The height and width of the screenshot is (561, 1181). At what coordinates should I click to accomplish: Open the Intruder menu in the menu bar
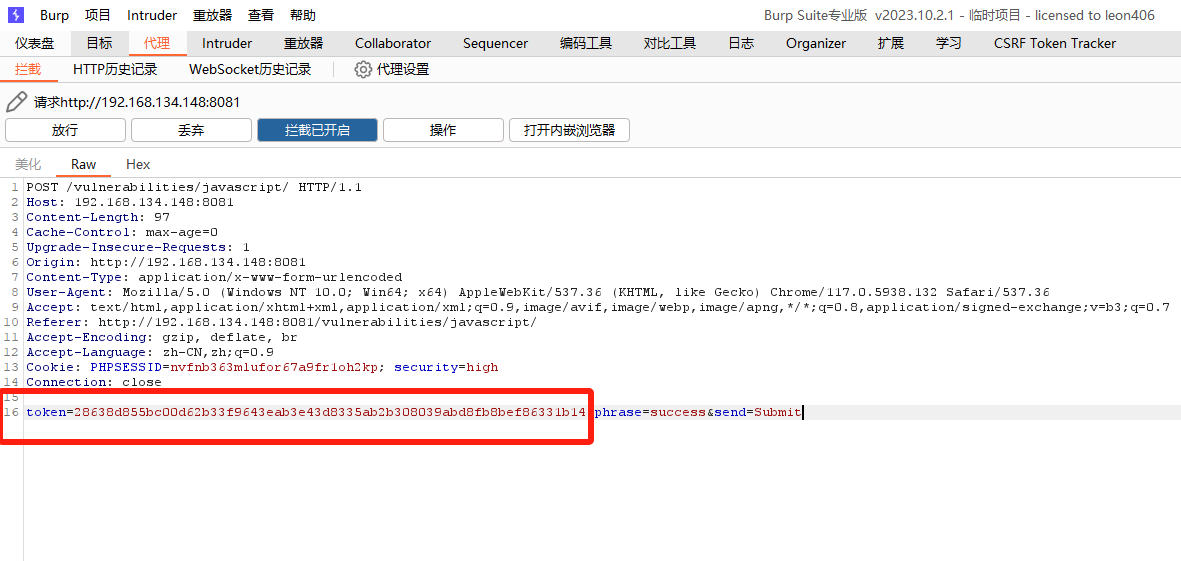pyautogui.click(x=152, y=15)
